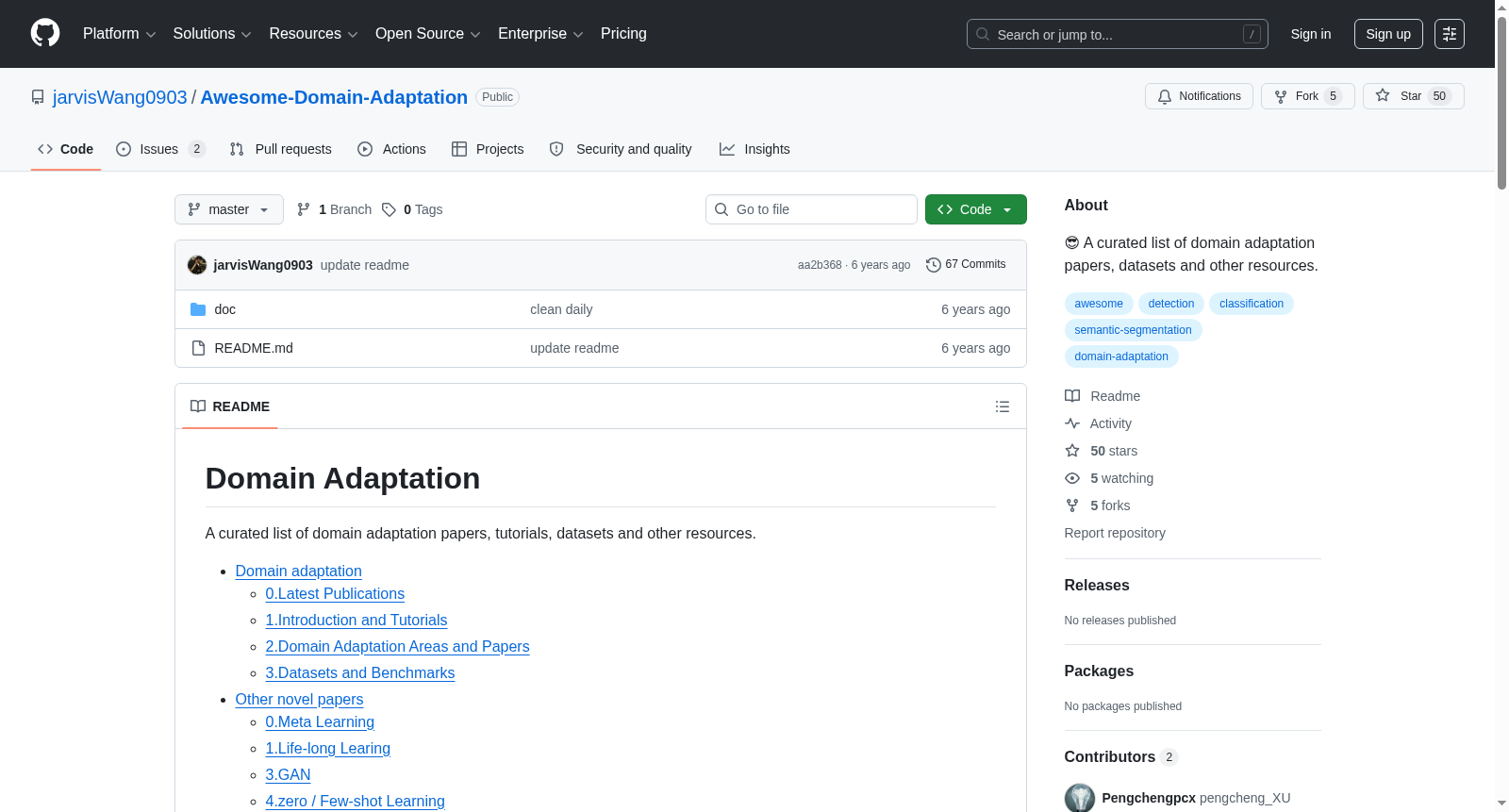Select the awesome topic tag

(1099, 304)
